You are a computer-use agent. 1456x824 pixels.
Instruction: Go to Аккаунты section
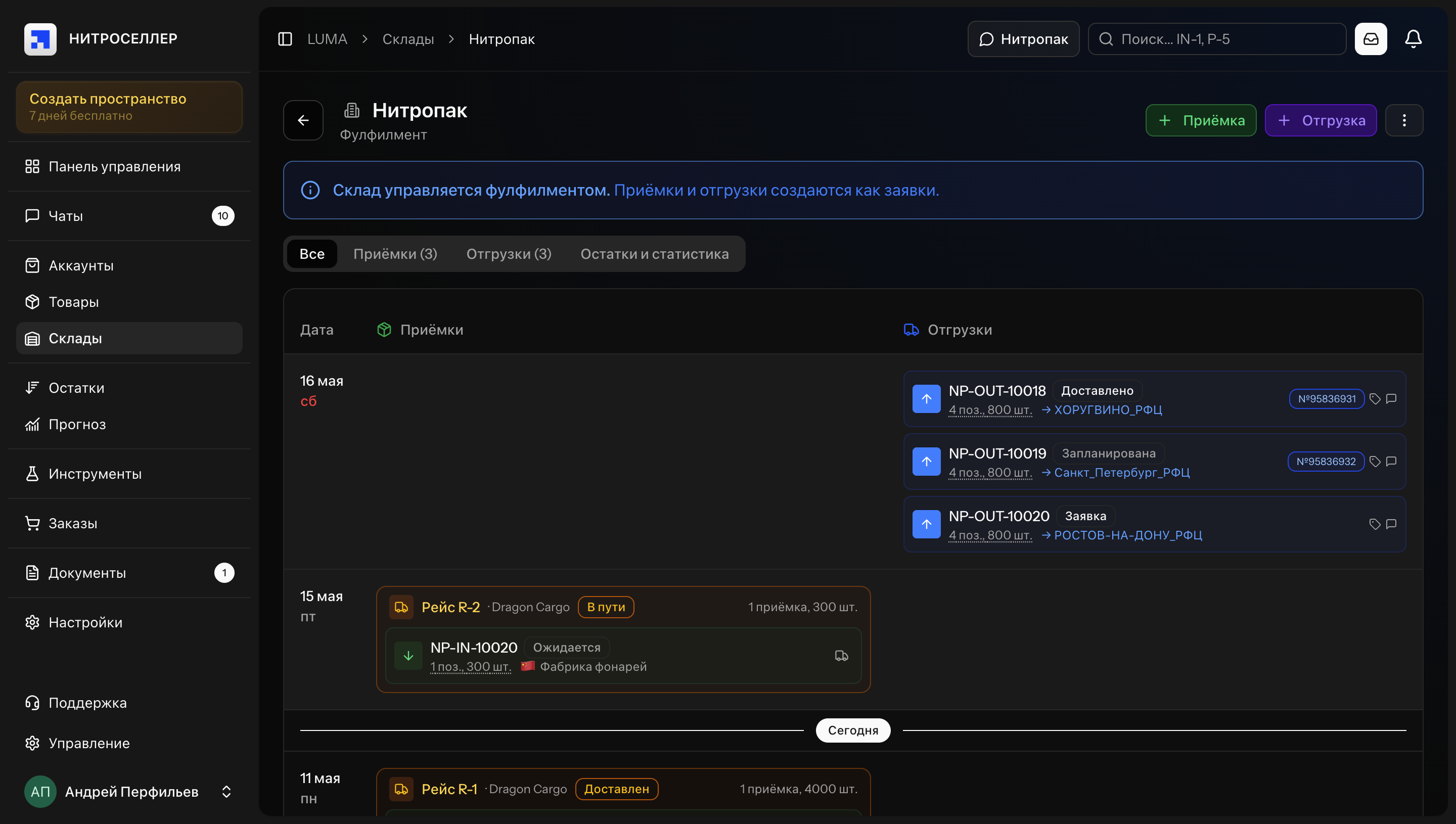(129, 265)
